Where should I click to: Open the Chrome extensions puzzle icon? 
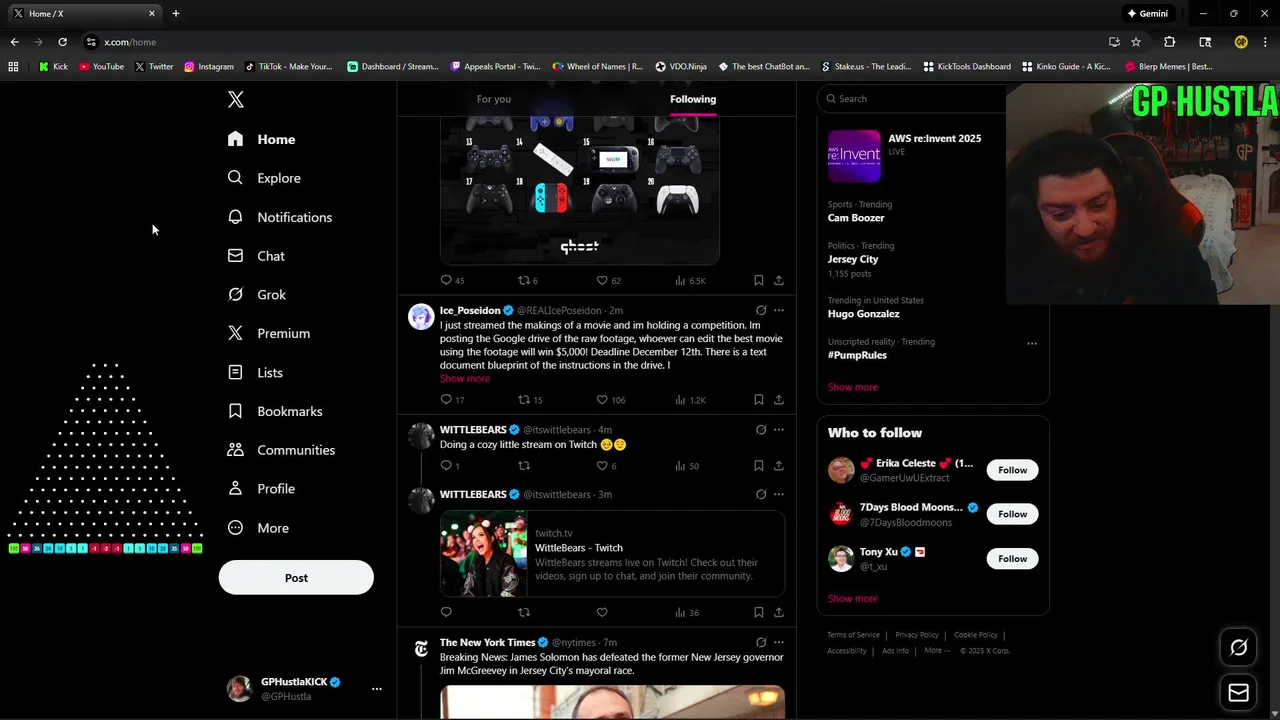[x=1169, y=42]
